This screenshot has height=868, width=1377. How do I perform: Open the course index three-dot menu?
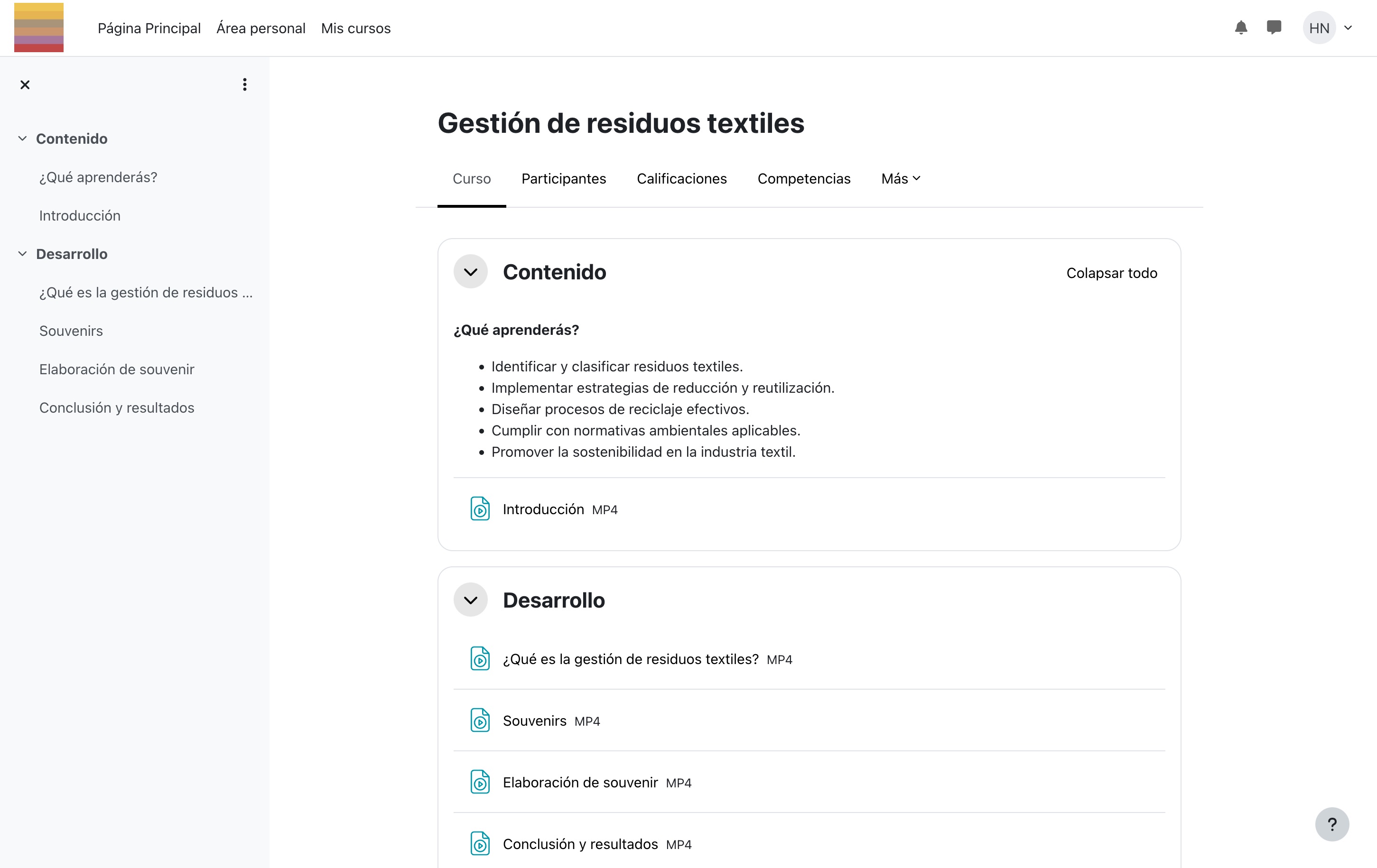click(245, 84)
